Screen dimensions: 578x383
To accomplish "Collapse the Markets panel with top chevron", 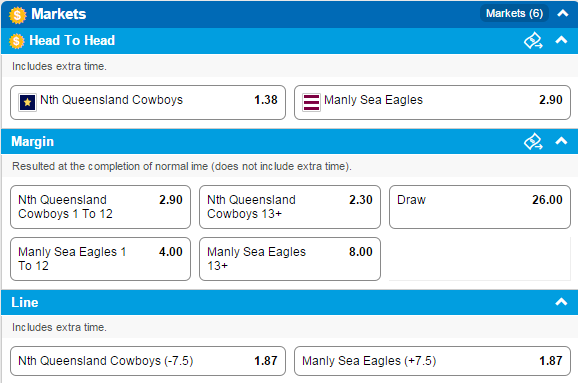I will click(x=562, y=14).
